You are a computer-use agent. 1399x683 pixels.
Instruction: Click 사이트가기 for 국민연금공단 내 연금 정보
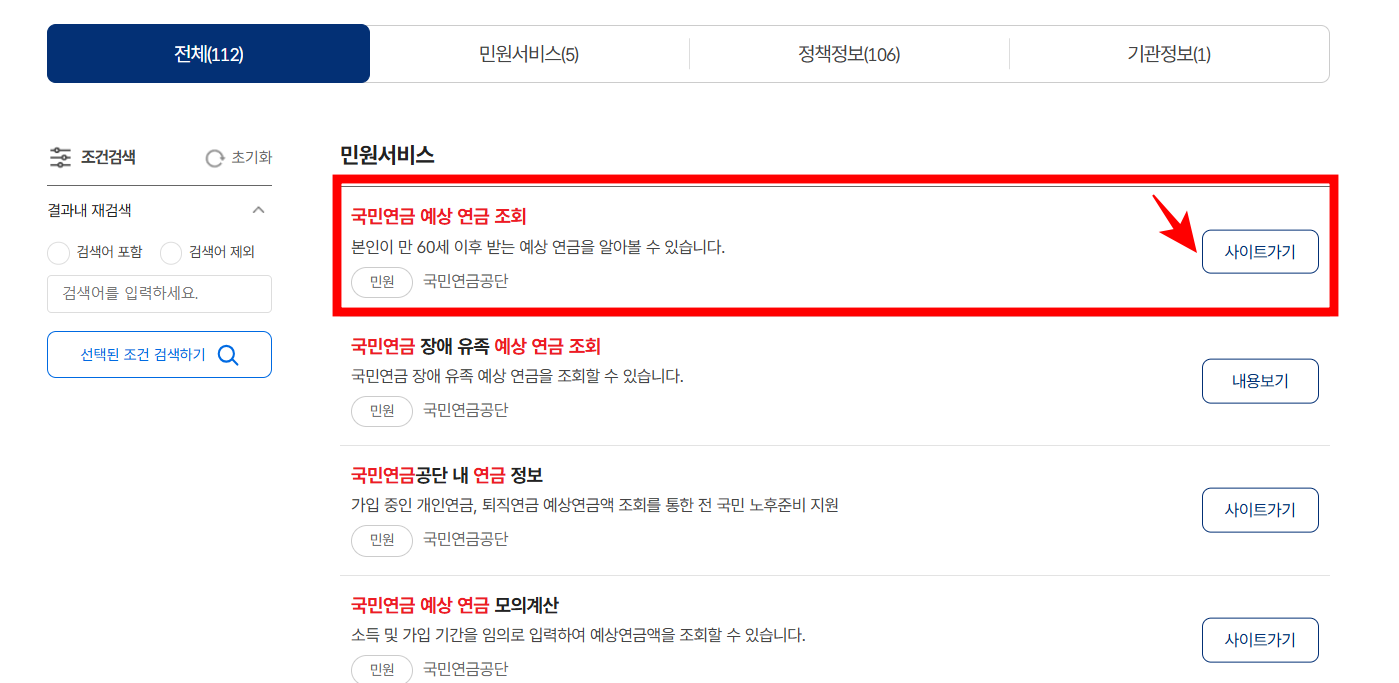1260,510
